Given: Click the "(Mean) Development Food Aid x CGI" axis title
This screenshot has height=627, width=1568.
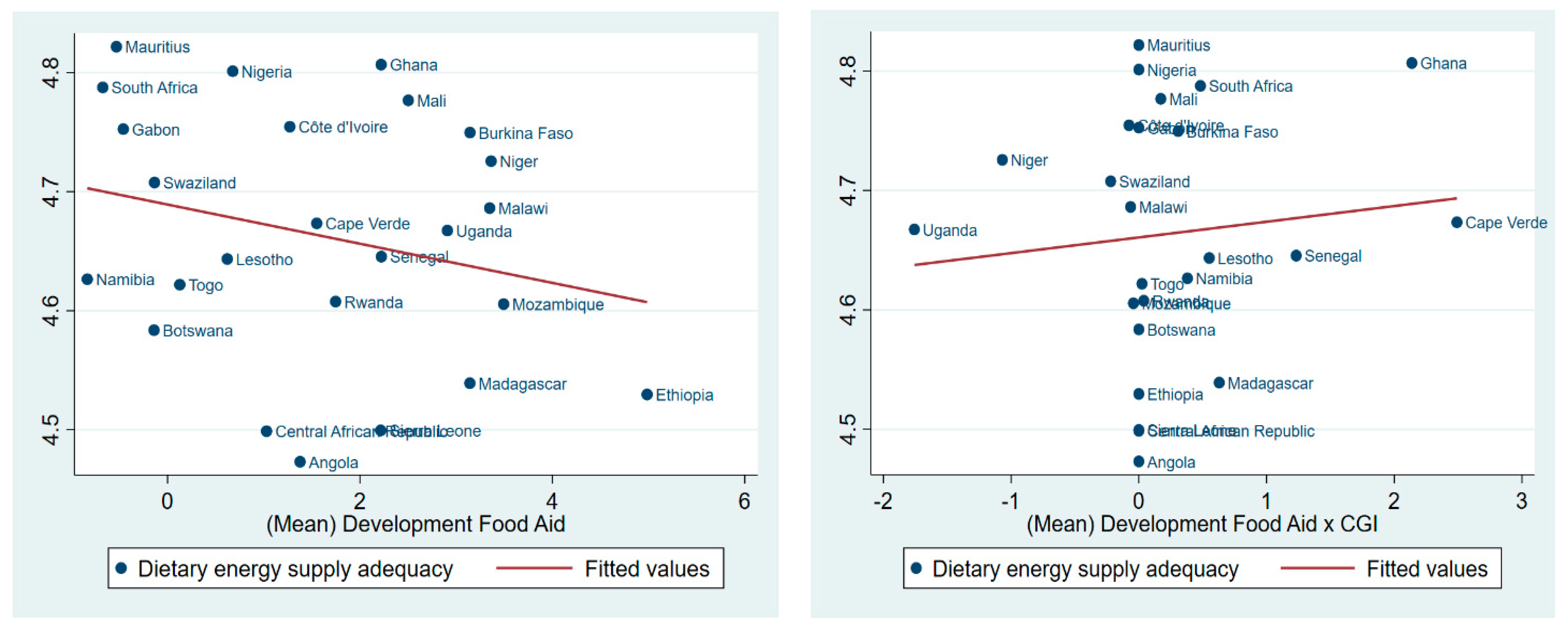Looking at the screenshot, I should click(1202, 523).
